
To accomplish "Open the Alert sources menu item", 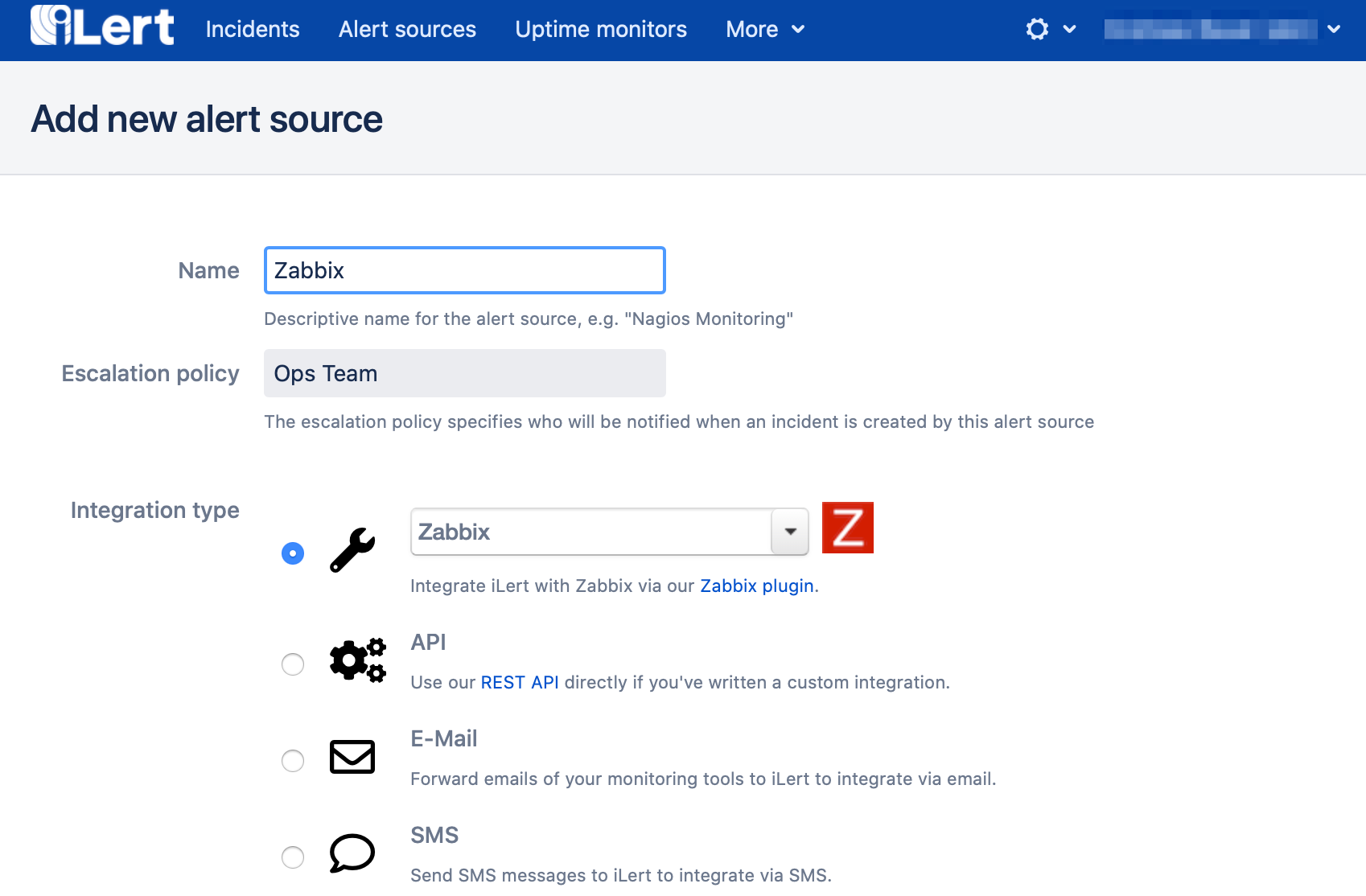I will [407, 30].
